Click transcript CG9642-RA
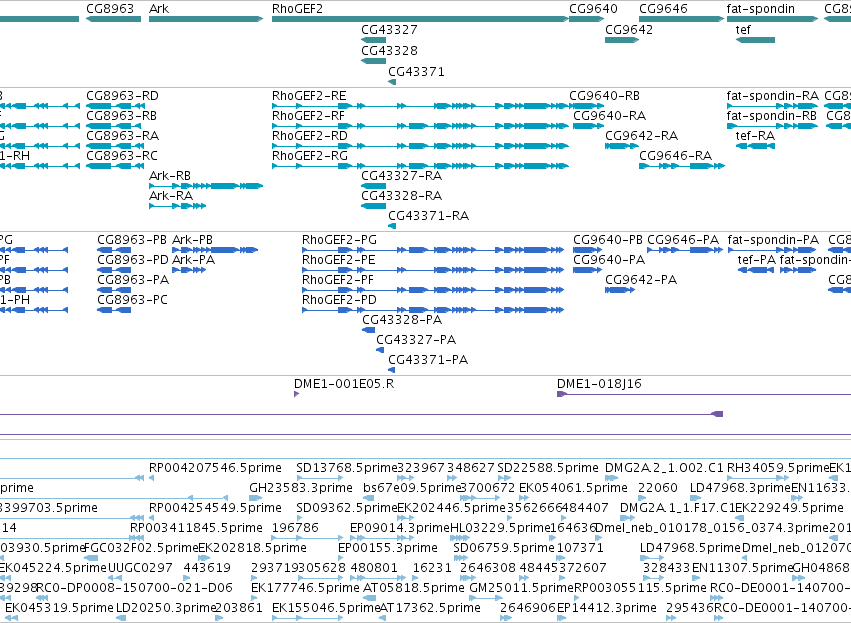Image resolution: width=851 pixels, height=623 pixels. (x=642, y=136)
